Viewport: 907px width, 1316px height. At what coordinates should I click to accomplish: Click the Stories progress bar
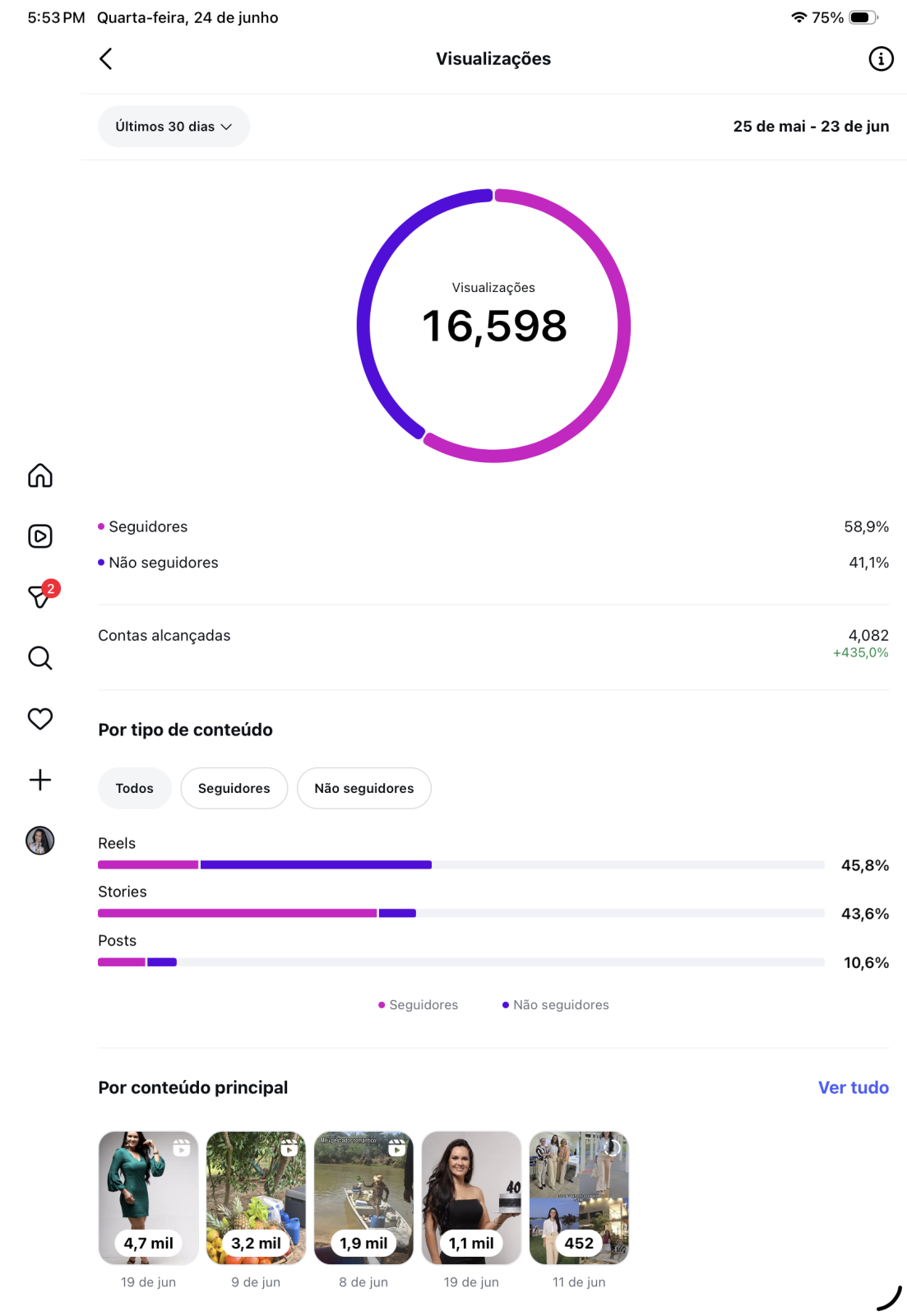click(461, 913)
